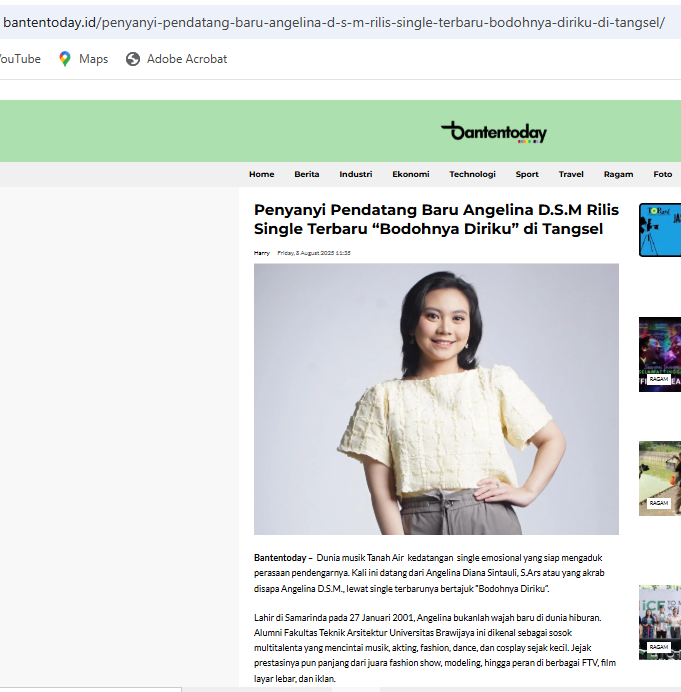Click the Maps bookmark pin icon
Viewport: 681px width, 692px height.
click(x=65, y=59)
